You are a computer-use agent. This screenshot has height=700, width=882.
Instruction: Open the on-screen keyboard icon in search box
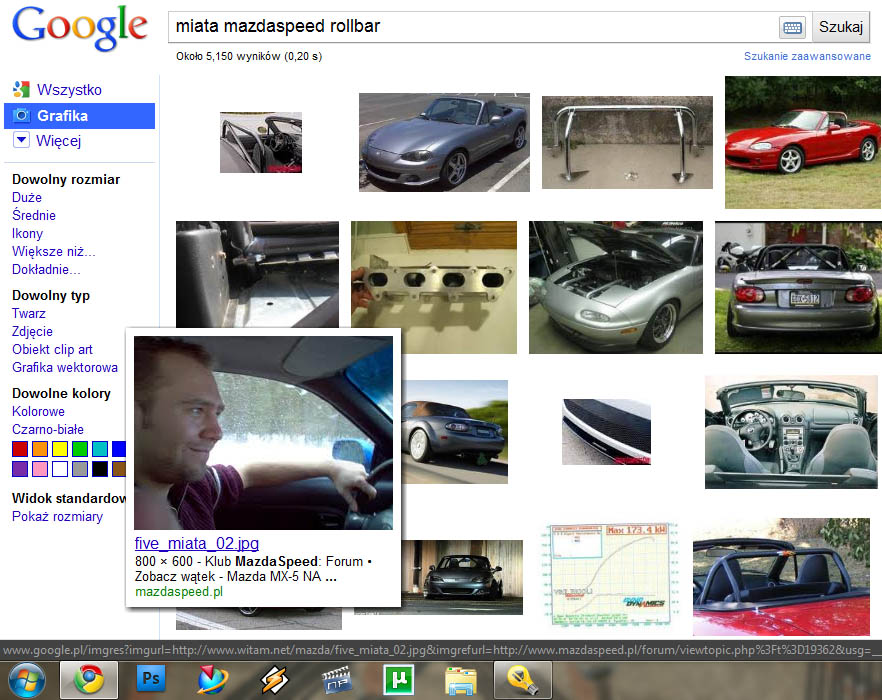pyautogui.click(x=793, y=27)
